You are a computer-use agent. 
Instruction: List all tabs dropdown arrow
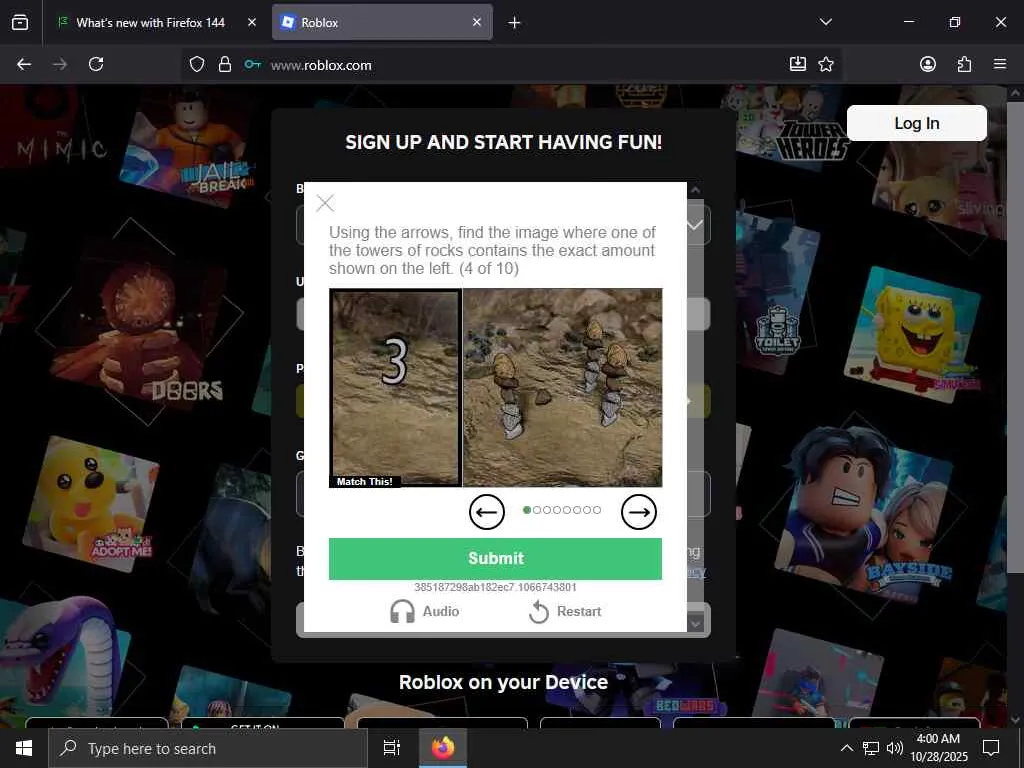point(825,22)
